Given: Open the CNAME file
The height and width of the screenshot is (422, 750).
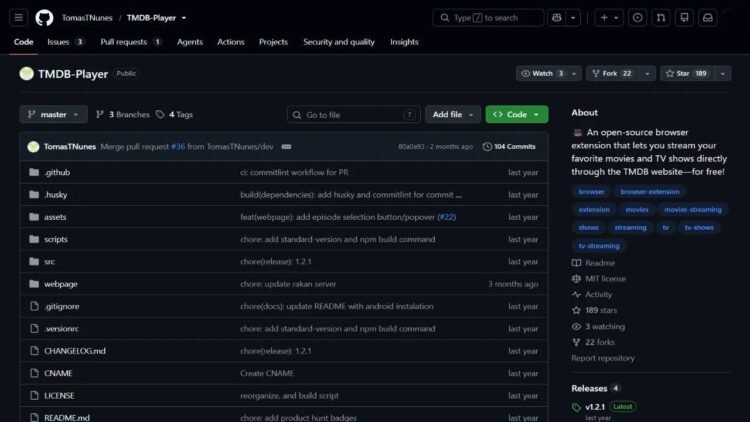Looking at the screenshot, I should pos(58,373).
